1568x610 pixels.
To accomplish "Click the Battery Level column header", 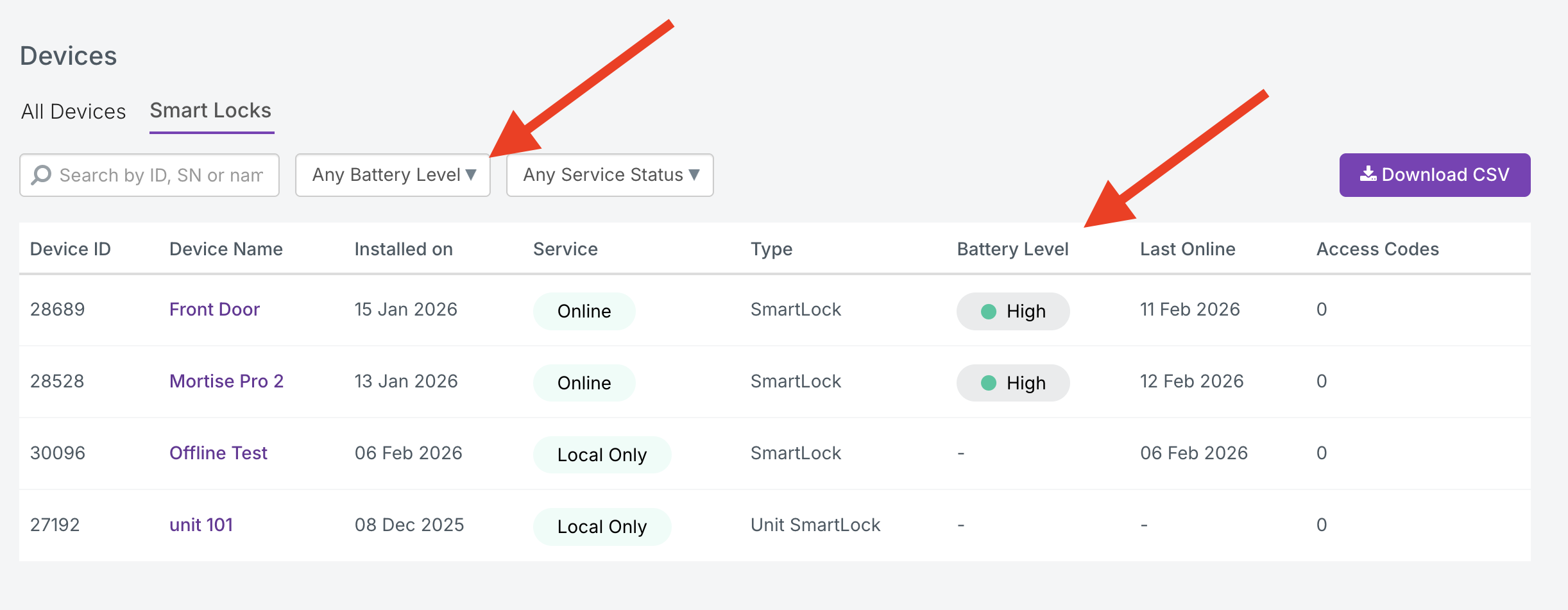I will click(x=1012, y=250).
